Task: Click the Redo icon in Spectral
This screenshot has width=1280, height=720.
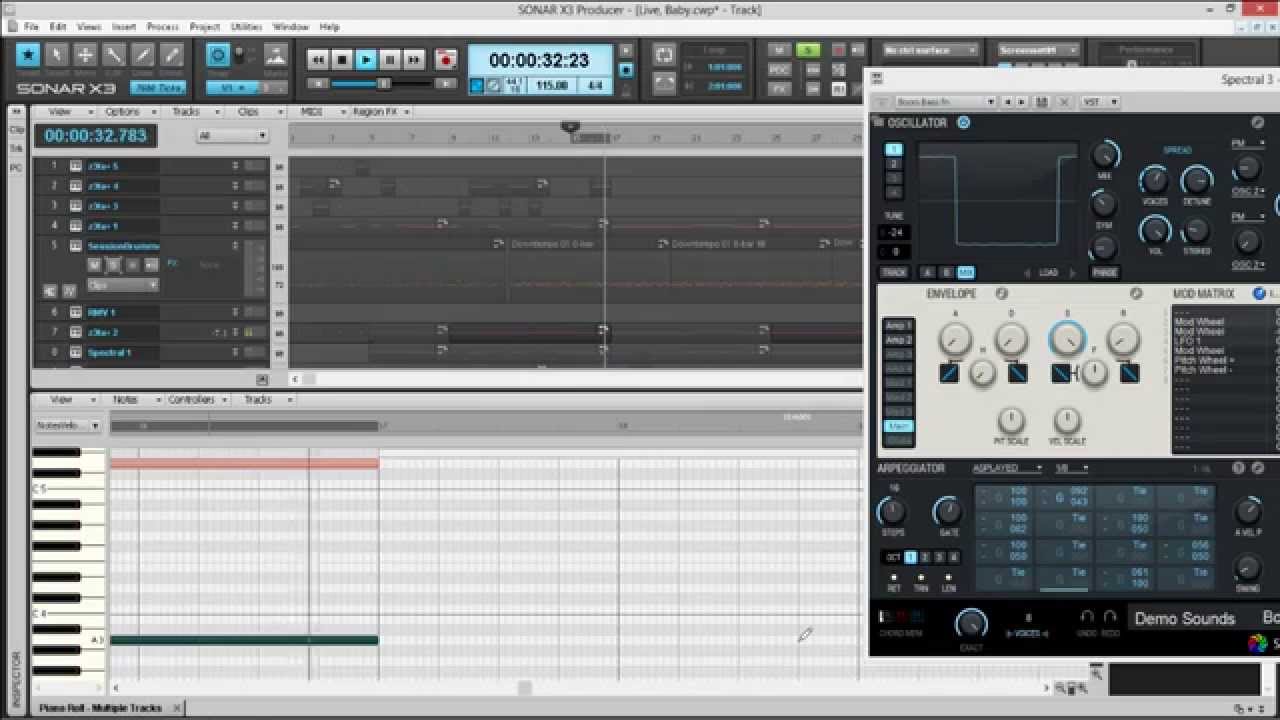Action: [1110, 617]
